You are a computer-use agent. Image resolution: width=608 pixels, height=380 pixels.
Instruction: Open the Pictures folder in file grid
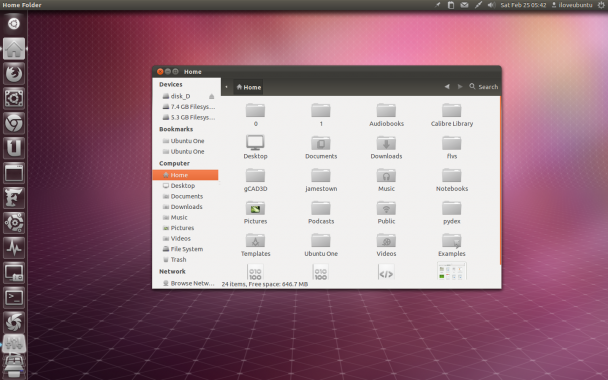pos(255,212)
